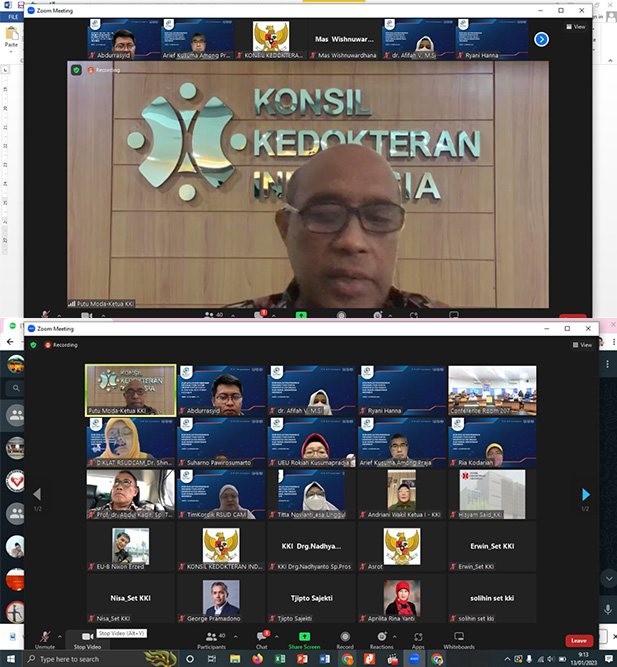Screen dimensions: 617x667
Task: Go to previous gallery page with grey arrow
Action: pos(37,494)
